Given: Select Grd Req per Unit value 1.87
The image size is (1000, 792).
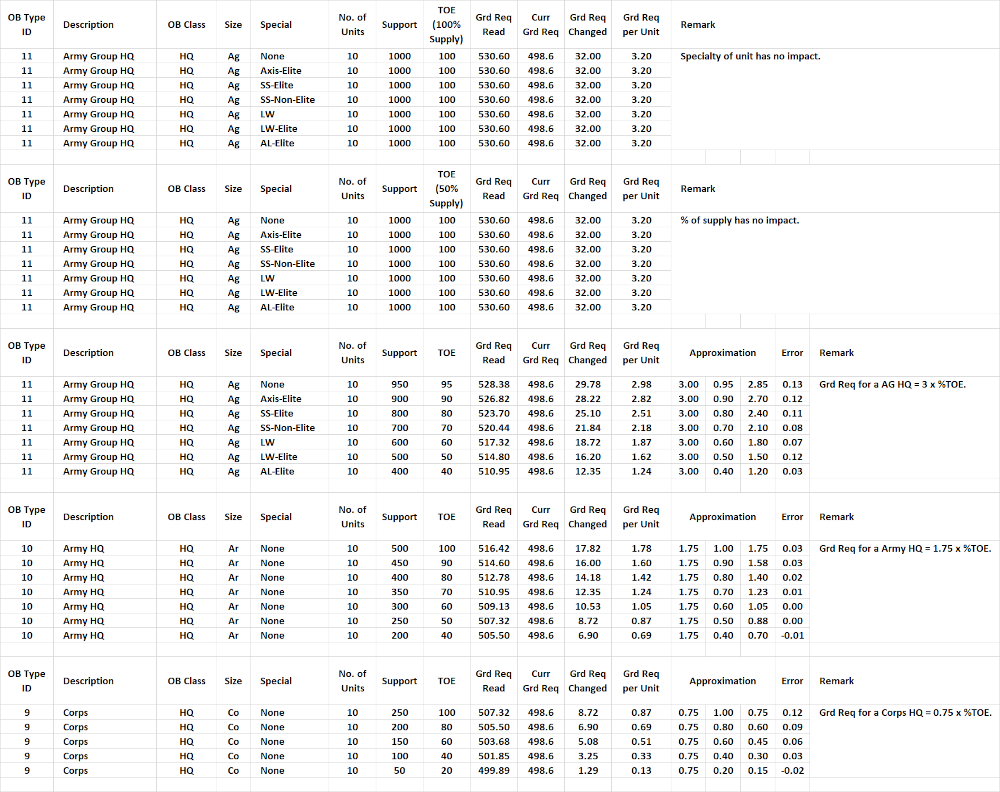Looking at the screenshot, I should [641, 443].
